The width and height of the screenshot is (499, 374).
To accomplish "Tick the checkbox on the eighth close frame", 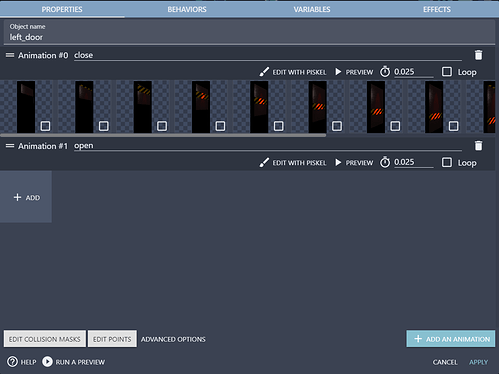I will (x=453, y=126).
